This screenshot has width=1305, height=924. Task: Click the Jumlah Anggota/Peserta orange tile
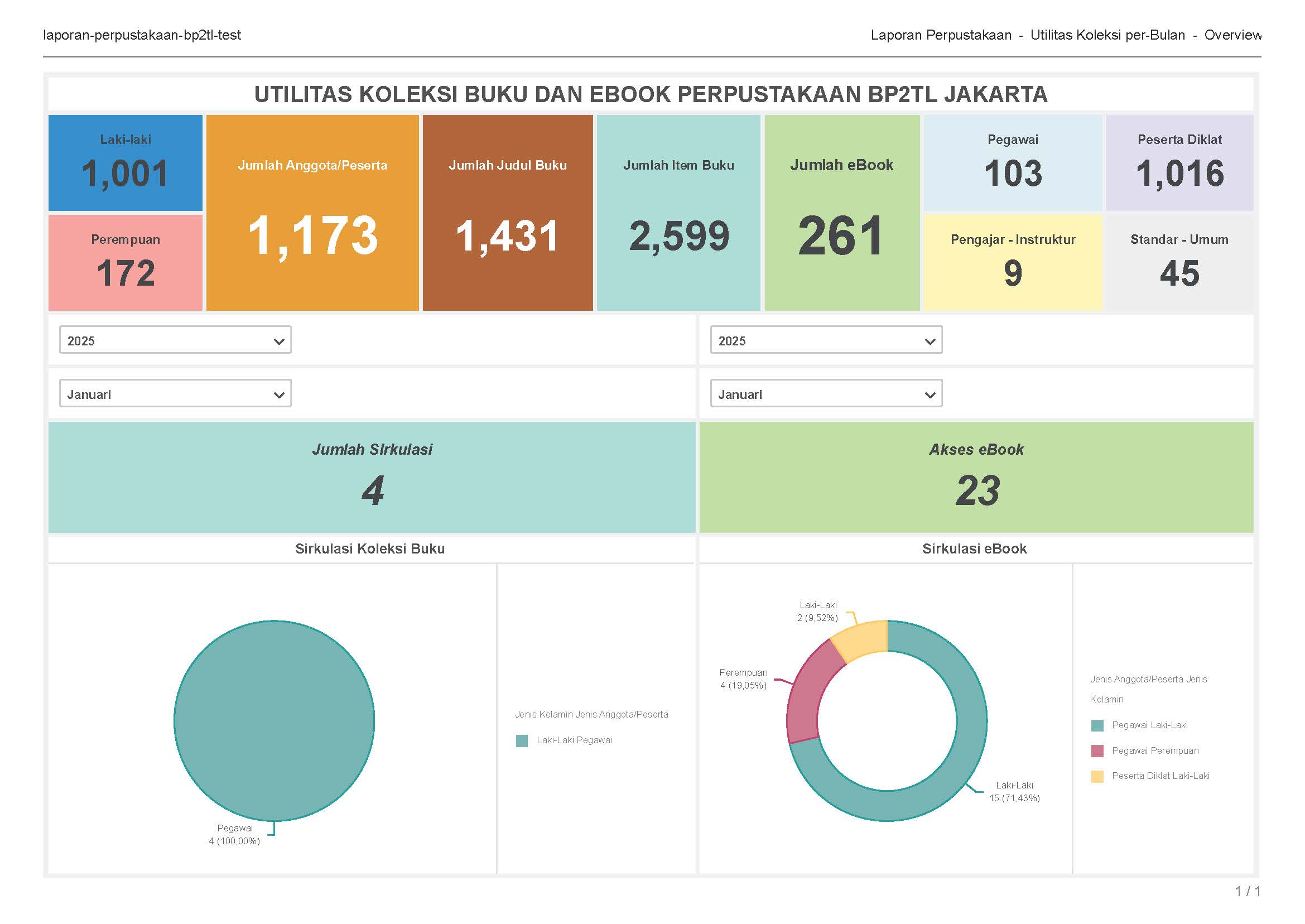[312, 212]
